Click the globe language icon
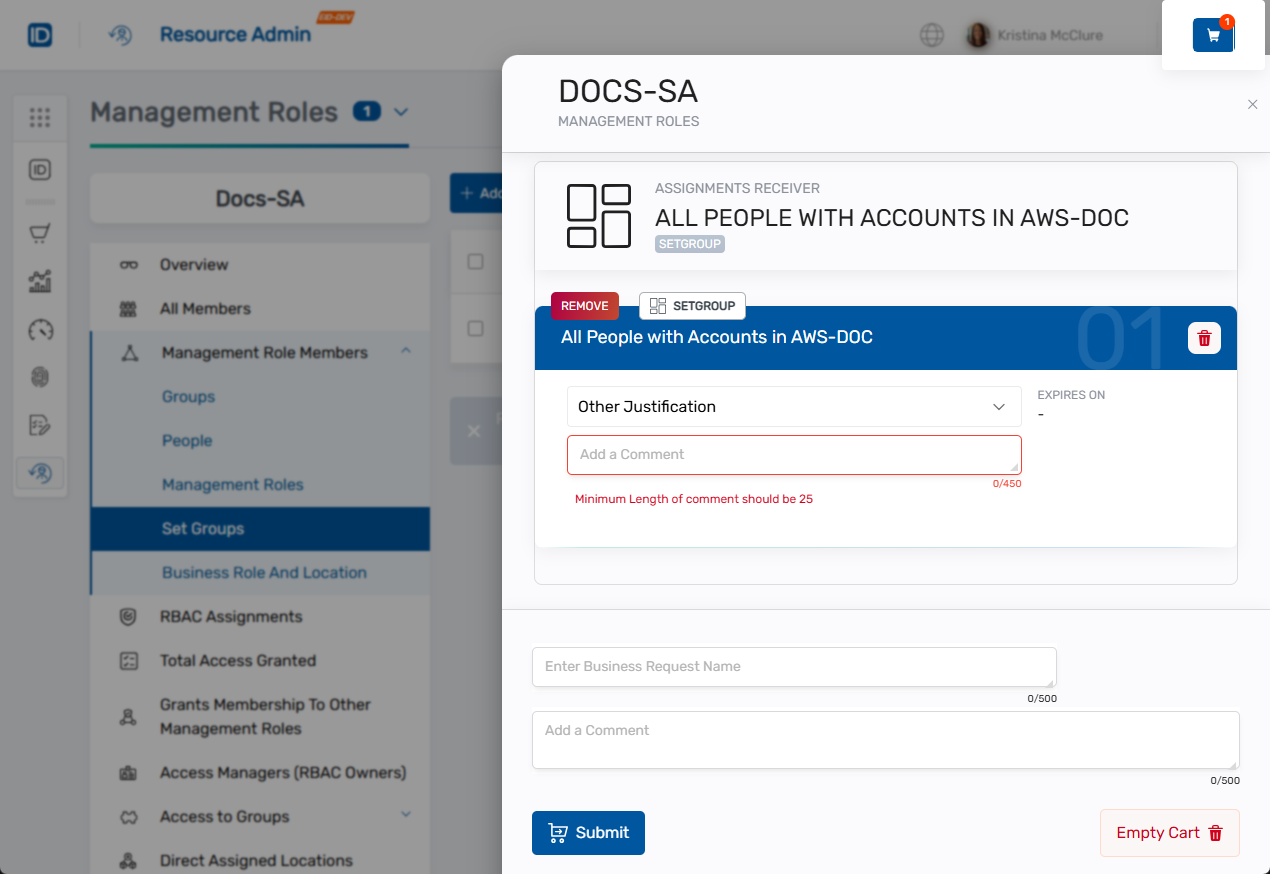 coord(931,36)
